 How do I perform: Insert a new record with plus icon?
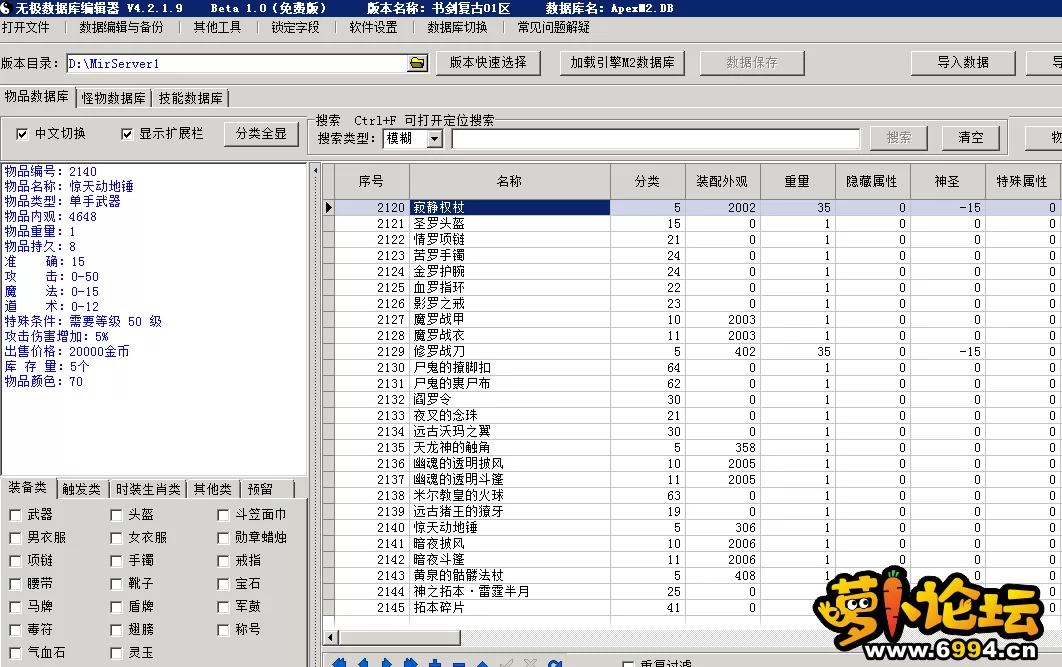[x=434, y=663]
